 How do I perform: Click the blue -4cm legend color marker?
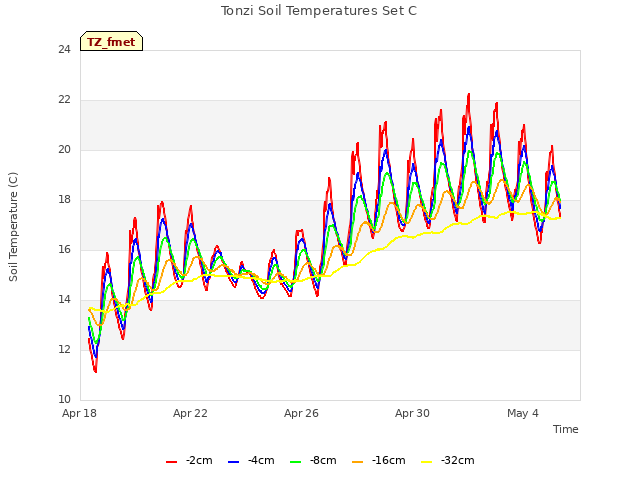(233, 462)
